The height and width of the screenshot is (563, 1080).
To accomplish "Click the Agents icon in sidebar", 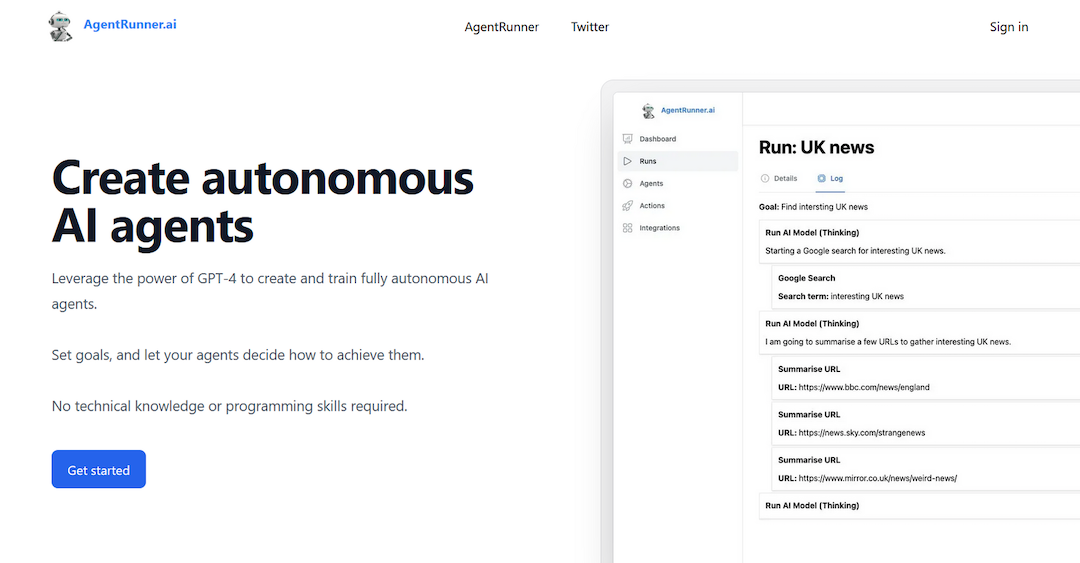I will (627, 184).
